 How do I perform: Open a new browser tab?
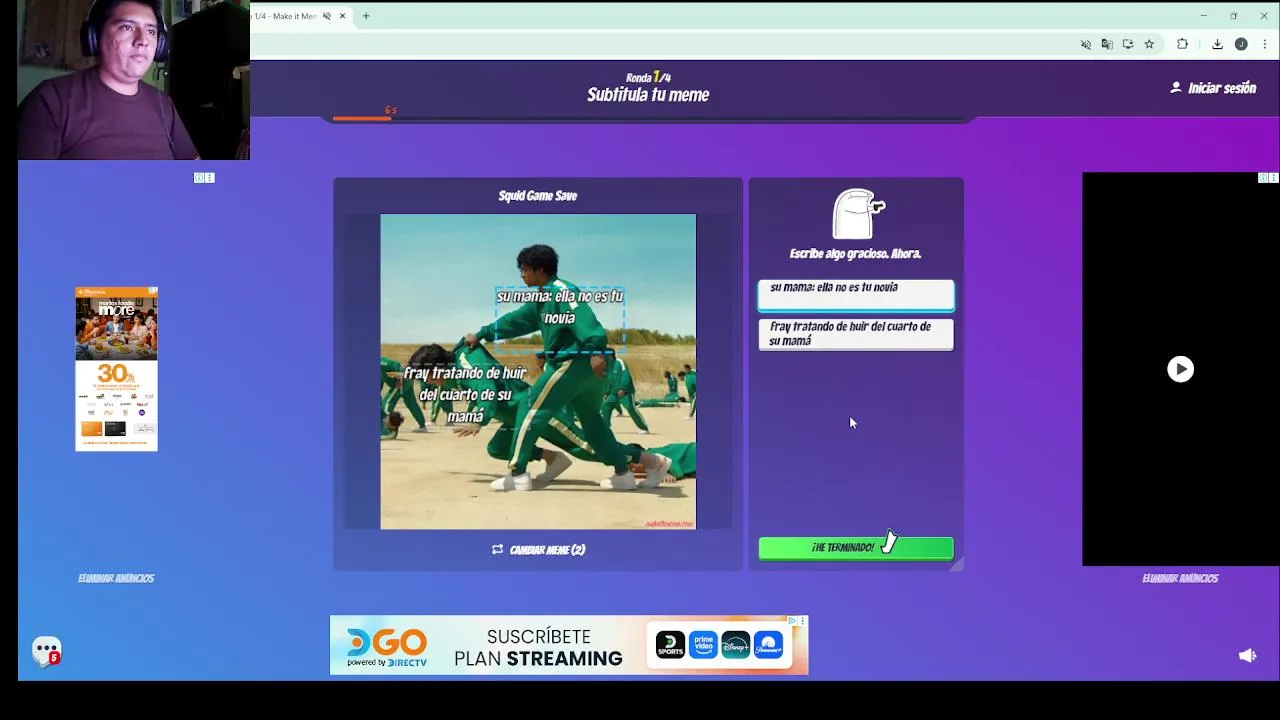[x=366, y=16]
